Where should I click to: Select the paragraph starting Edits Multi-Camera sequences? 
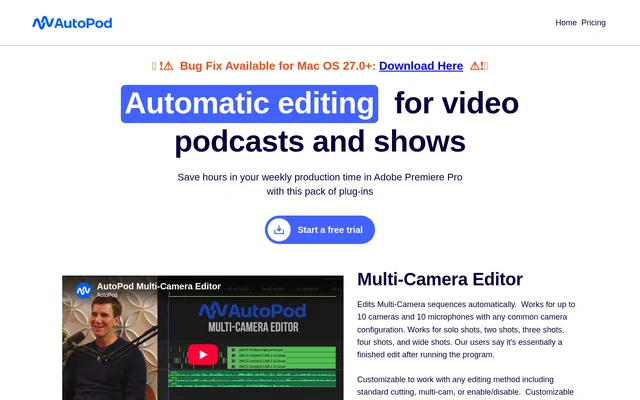coord(466,329)
